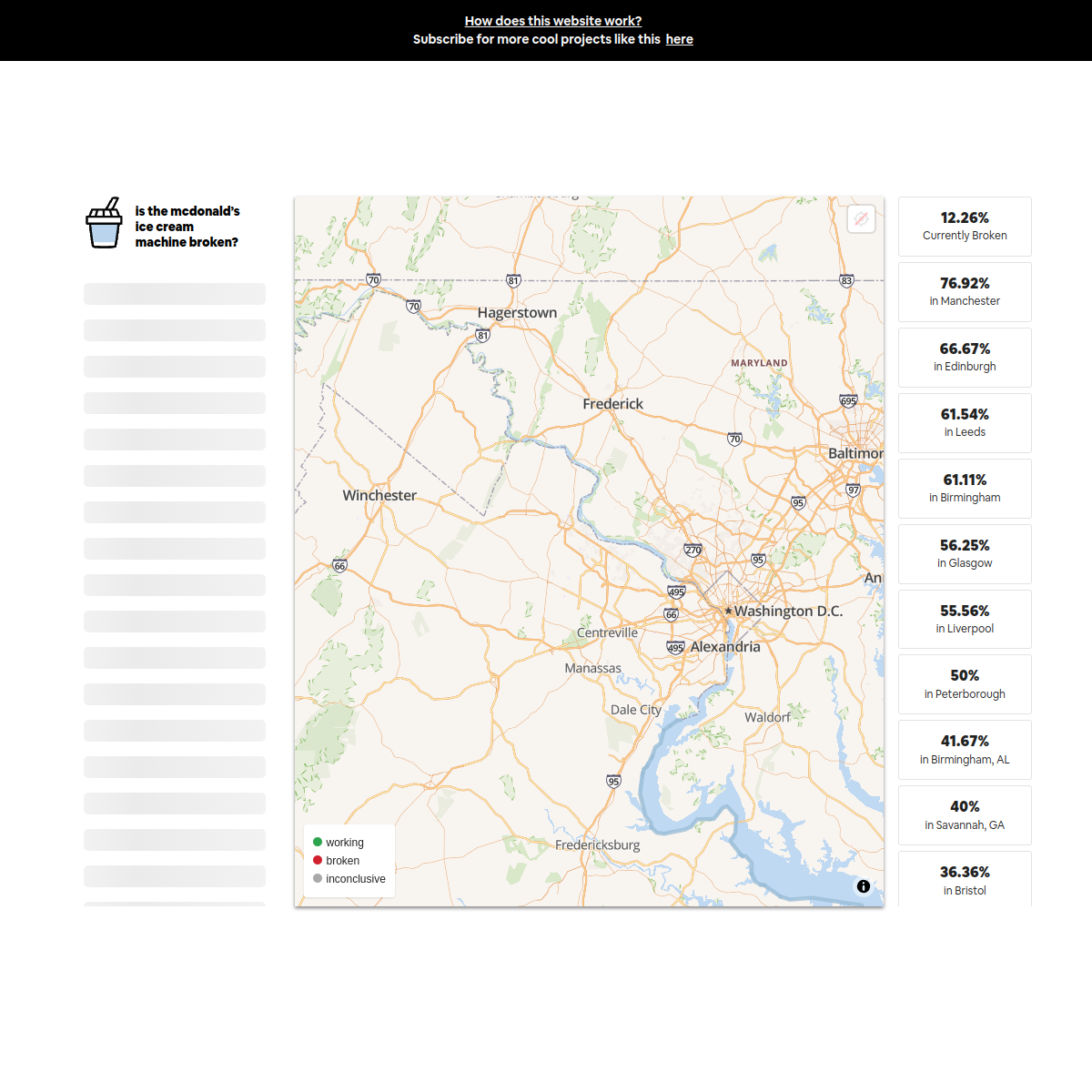1092x1092 pixels.
Task: Click the Frederick city label on map
Action: point(612,404)
